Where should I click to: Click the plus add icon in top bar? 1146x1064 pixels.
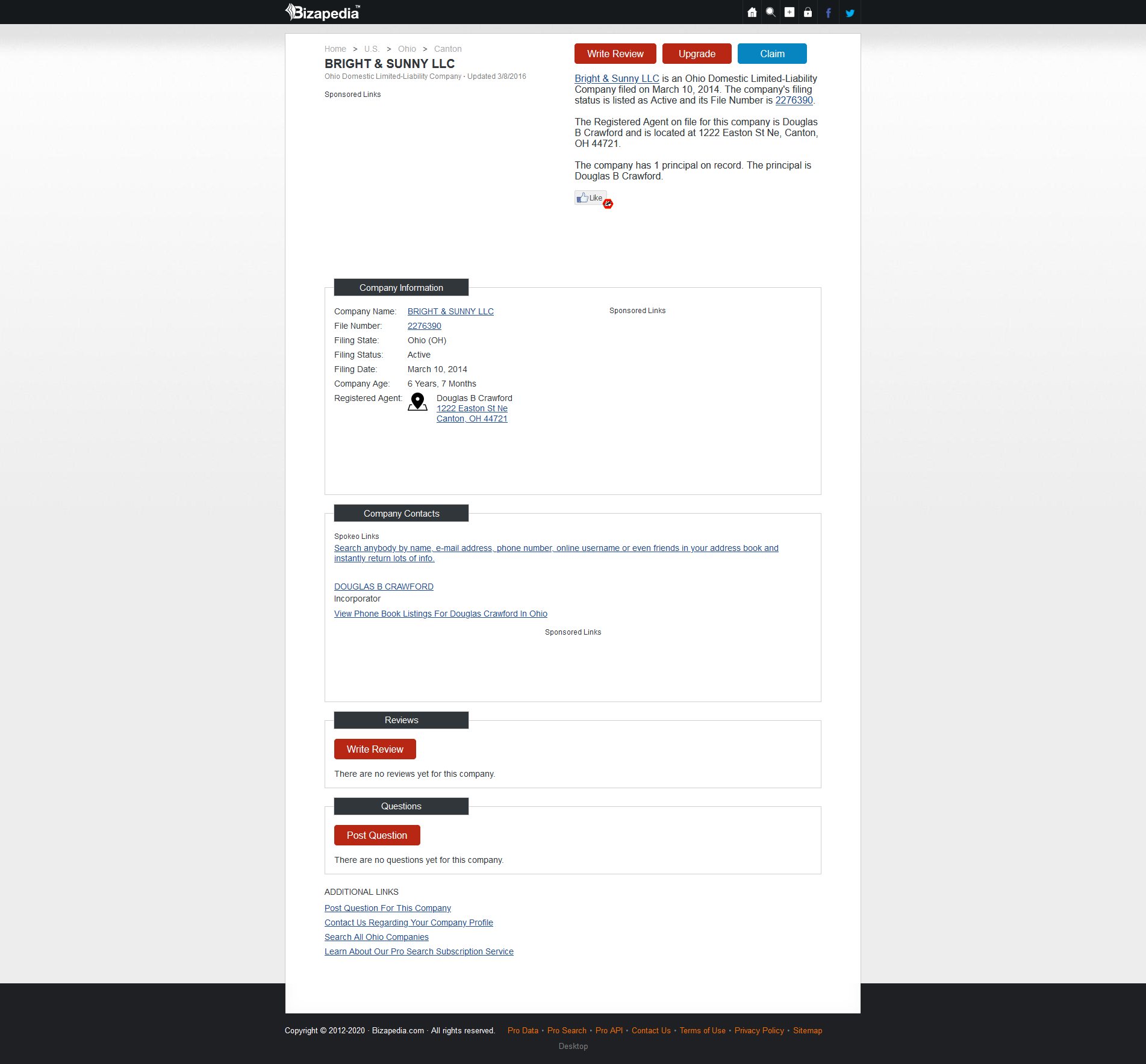click(x=789, y=12)
